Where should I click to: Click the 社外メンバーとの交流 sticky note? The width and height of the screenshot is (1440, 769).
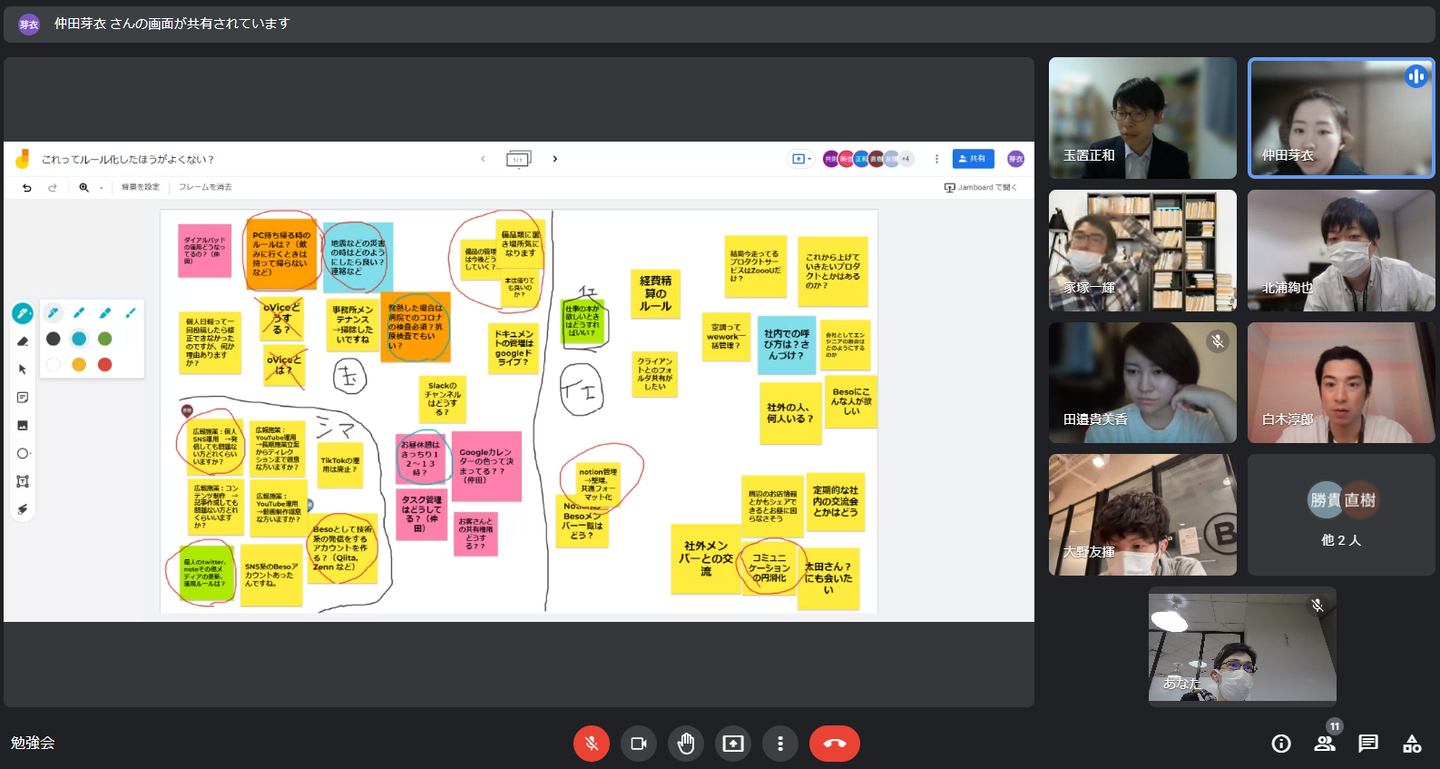[706, 559]
